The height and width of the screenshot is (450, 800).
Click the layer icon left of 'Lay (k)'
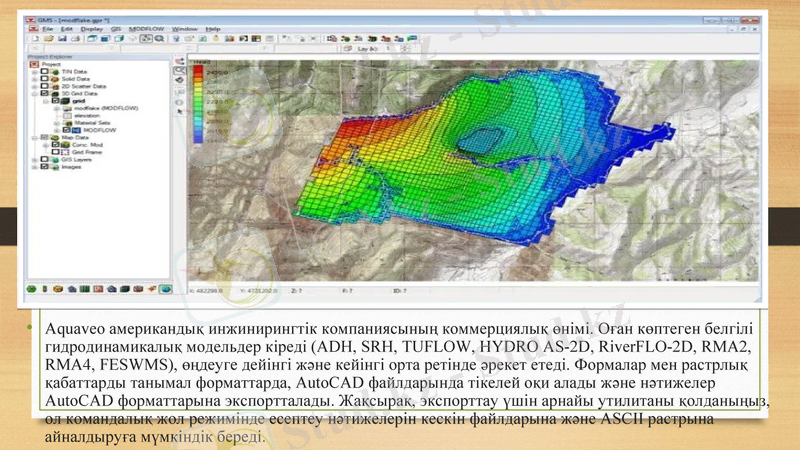coord(348,49)
